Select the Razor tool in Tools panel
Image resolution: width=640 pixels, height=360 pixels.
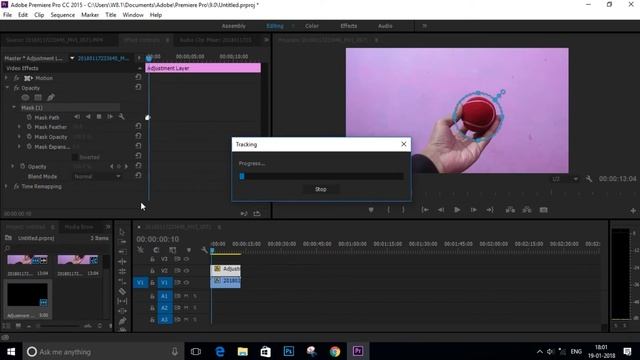[x=122, y=291]
